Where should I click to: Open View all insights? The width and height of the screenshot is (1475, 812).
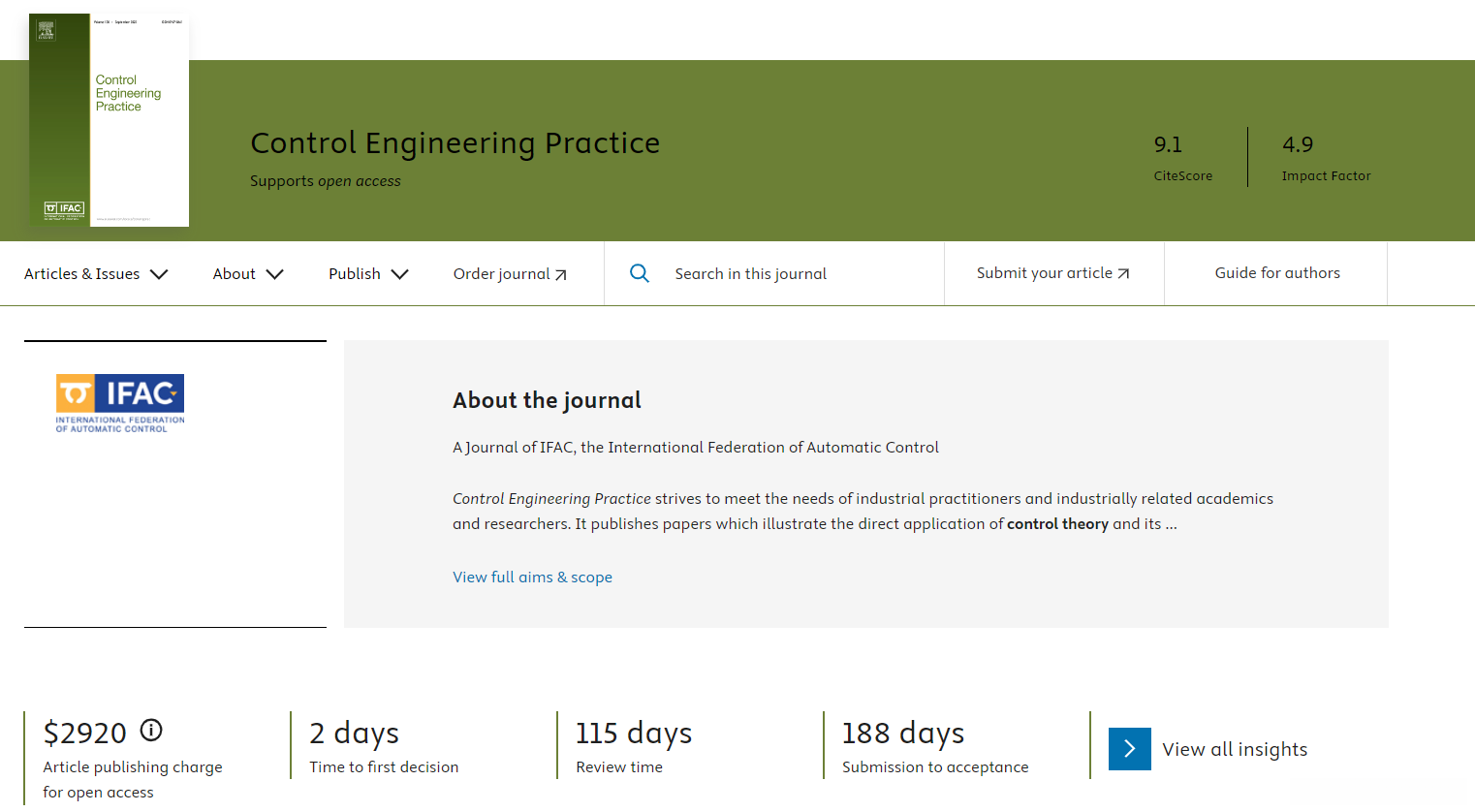point(1235,749)
